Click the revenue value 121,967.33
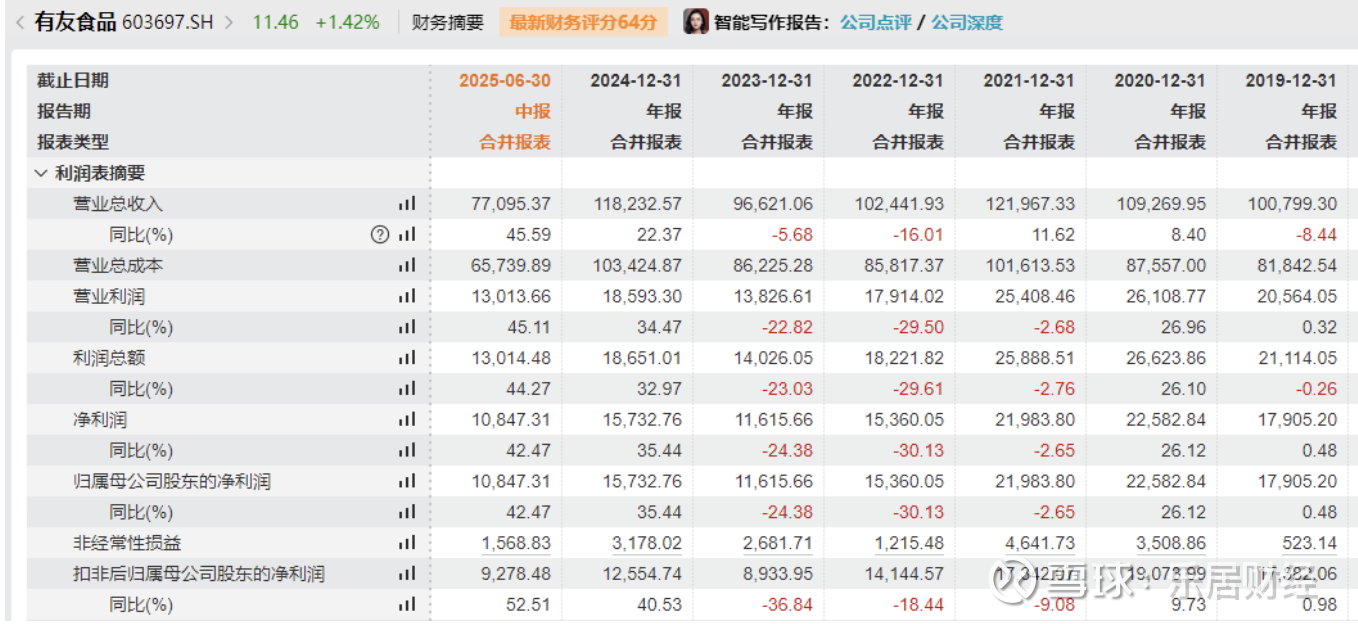1358x624 pixels. click(1029, 204)
